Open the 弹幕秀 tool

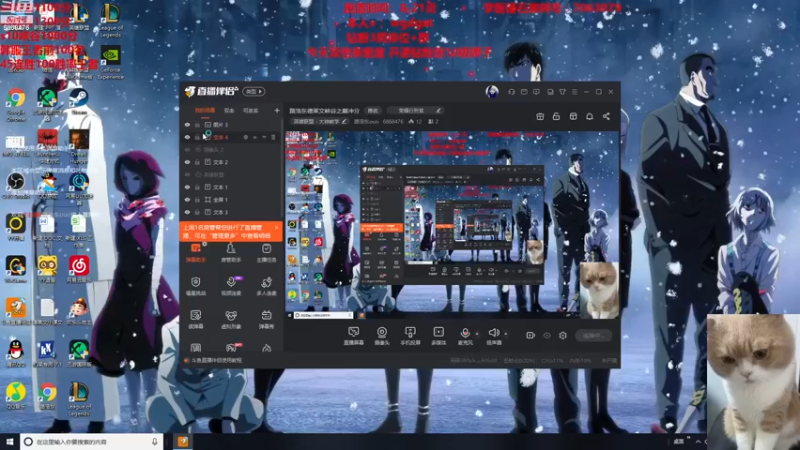click(266, 319)
